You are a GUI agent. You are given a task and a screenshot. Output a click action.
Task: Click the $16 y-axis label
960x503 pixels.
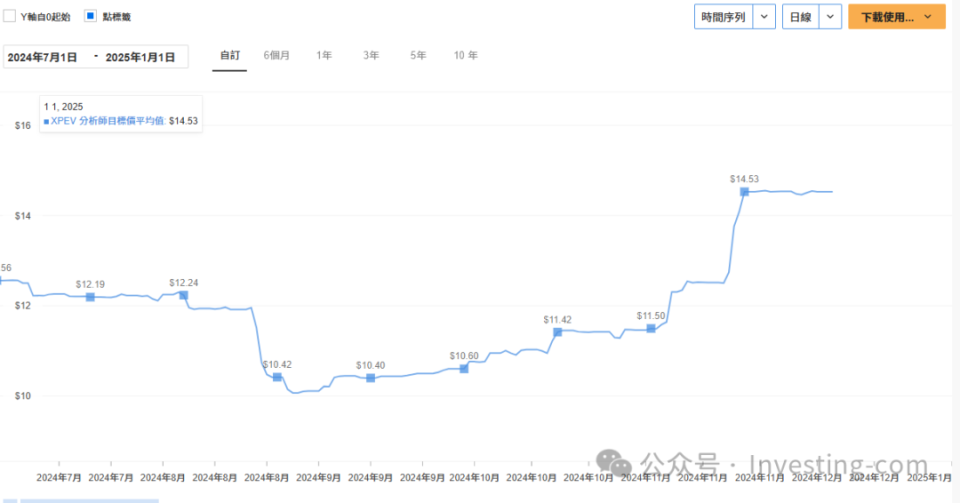pyautogui.click(x=23, y=125)
